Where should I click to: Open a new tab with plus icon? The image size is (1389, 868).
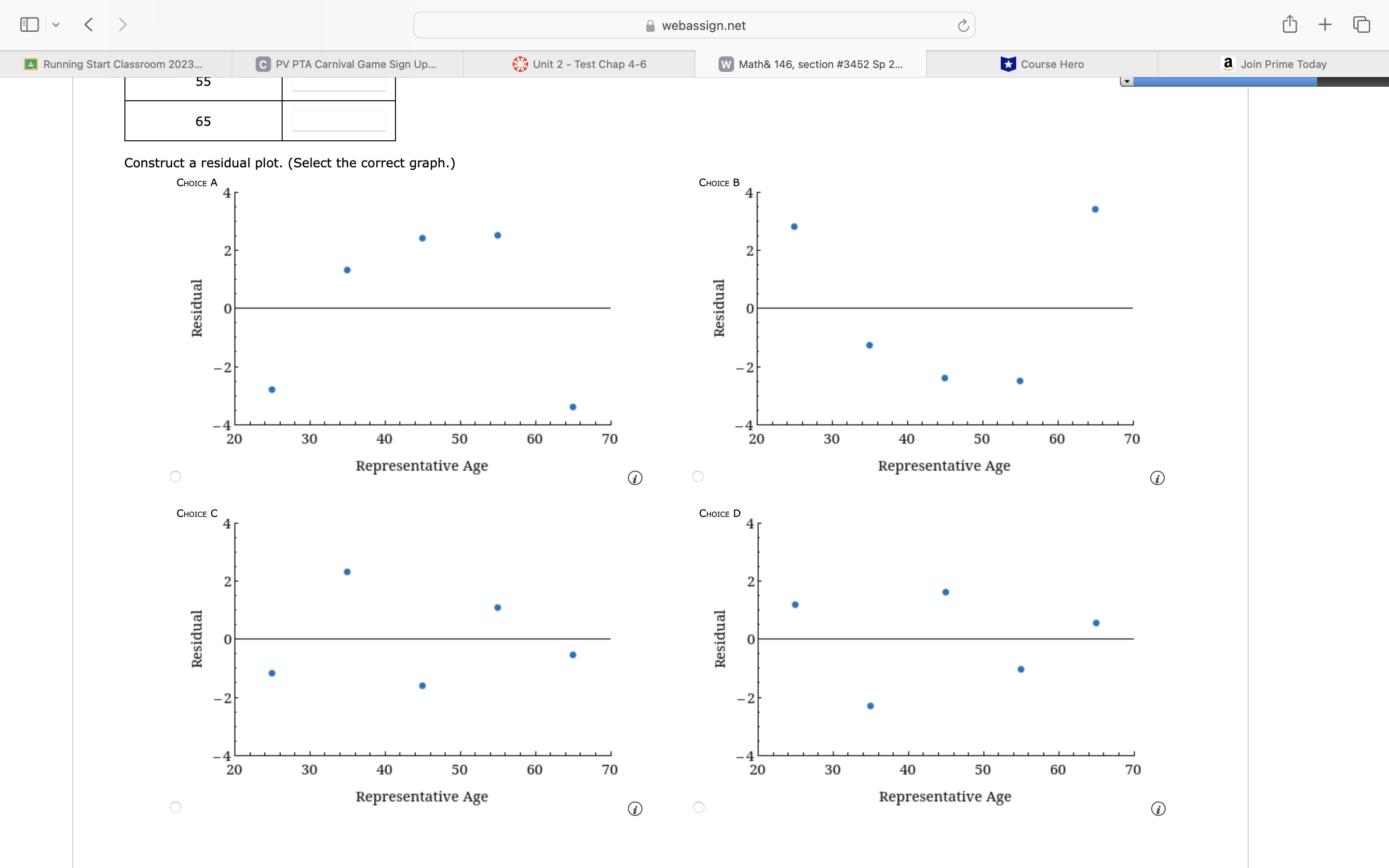pos(1325,25)
